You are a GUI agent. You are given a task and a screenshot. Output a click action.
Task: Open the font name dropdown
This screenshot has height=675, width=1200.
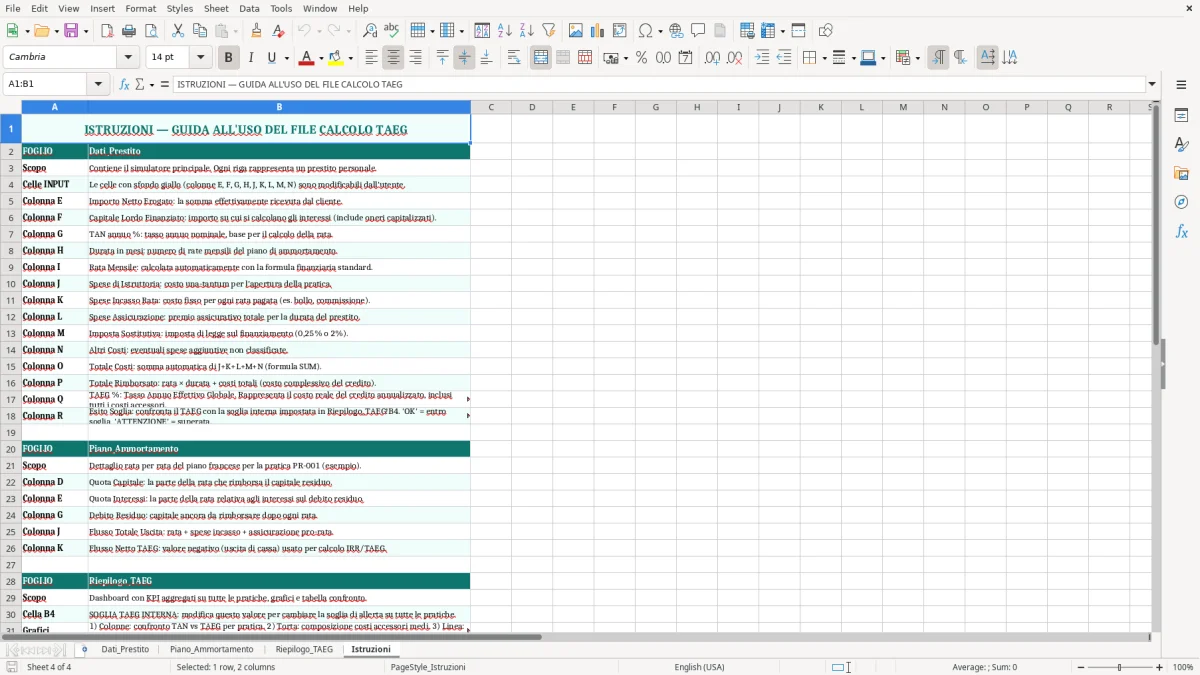(128, 58)
